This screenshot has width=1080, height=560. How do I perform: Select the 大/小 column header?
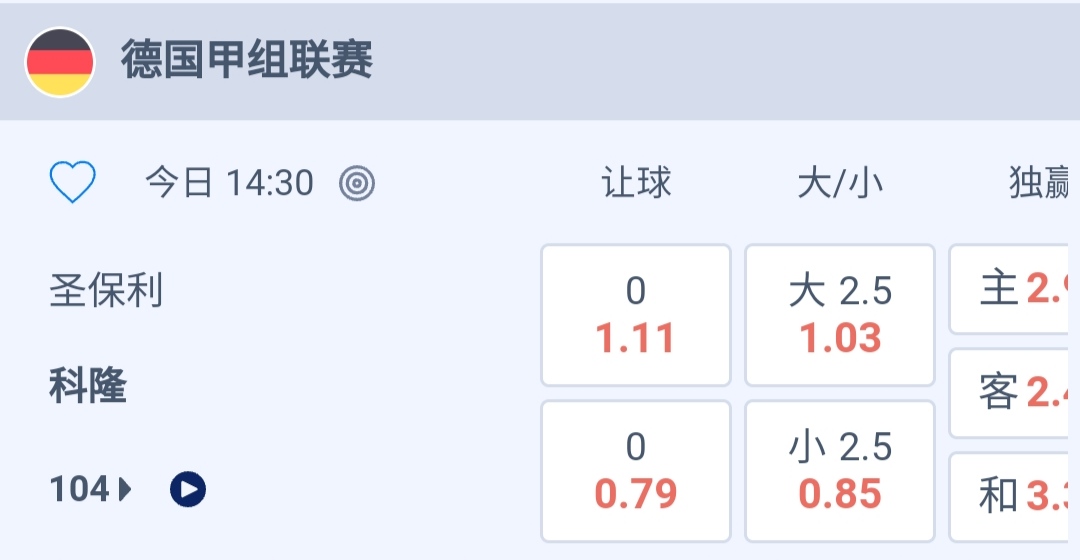pos(840,183)
